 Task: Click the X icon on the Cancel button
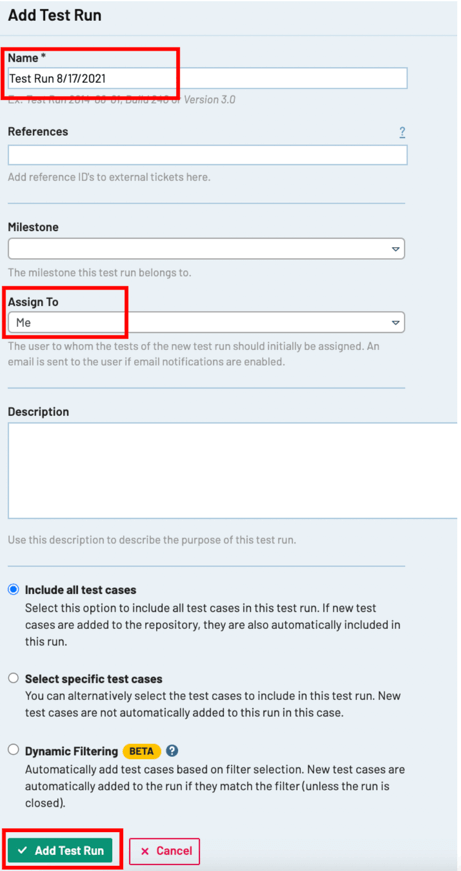[x=145, y=851]
